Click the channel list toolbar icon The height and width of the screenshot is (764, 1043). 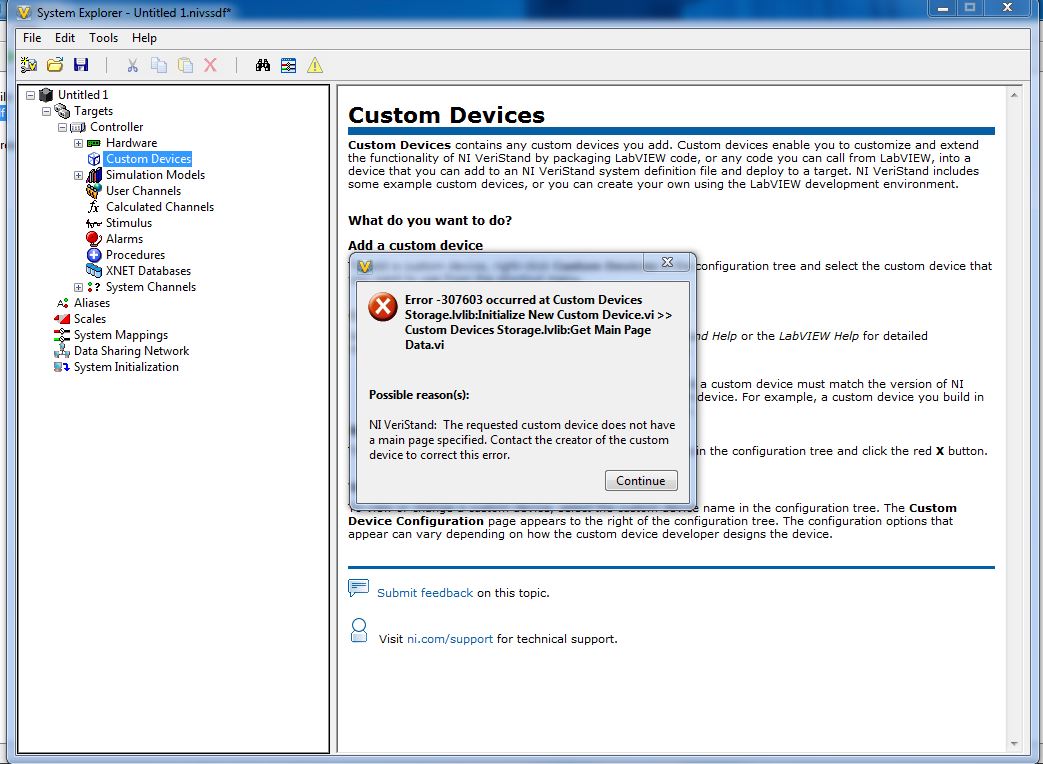coord(289,64)
